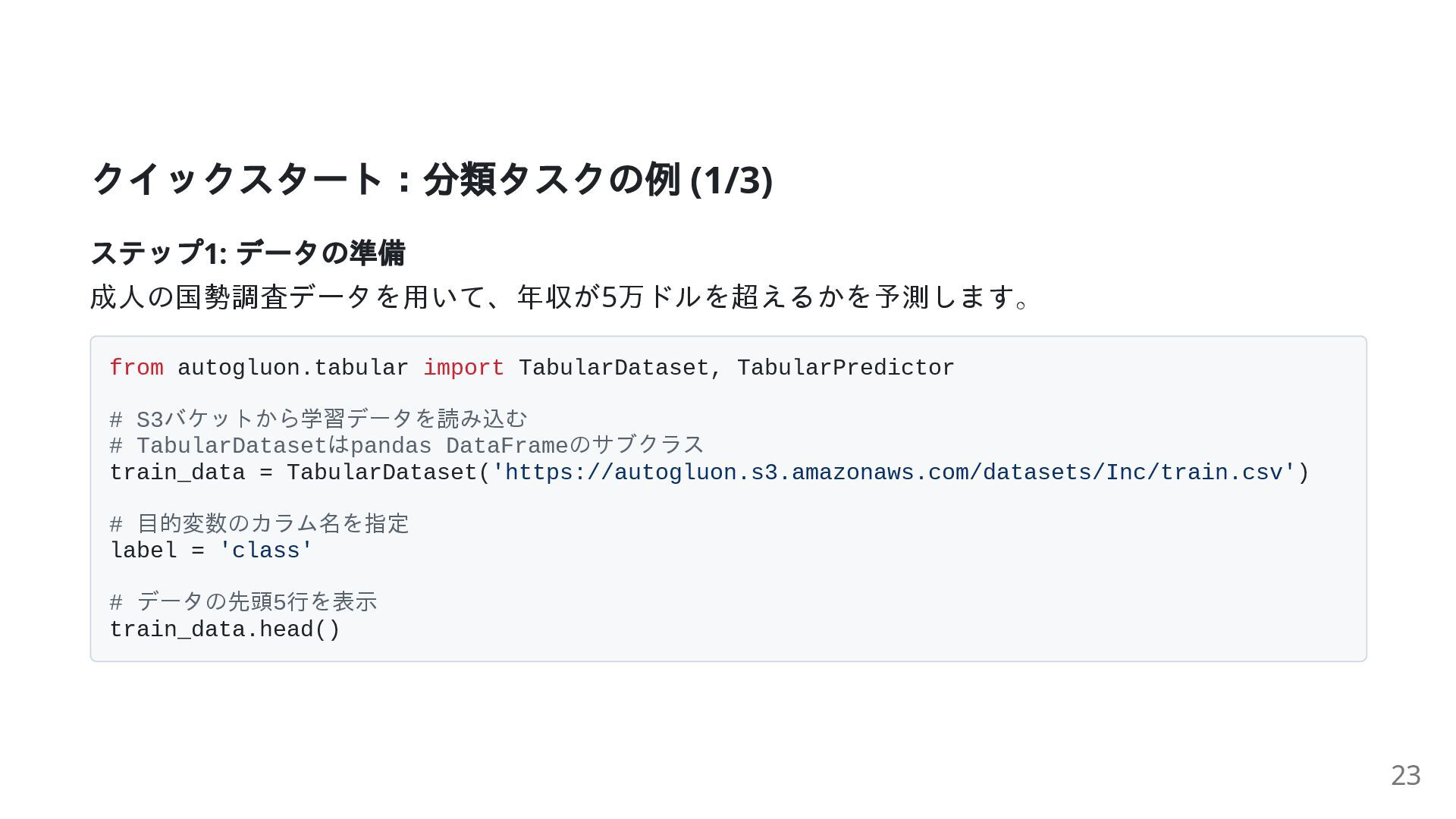
Task: Click the comment データの先頭5行を表示
Action: [243, 602]
